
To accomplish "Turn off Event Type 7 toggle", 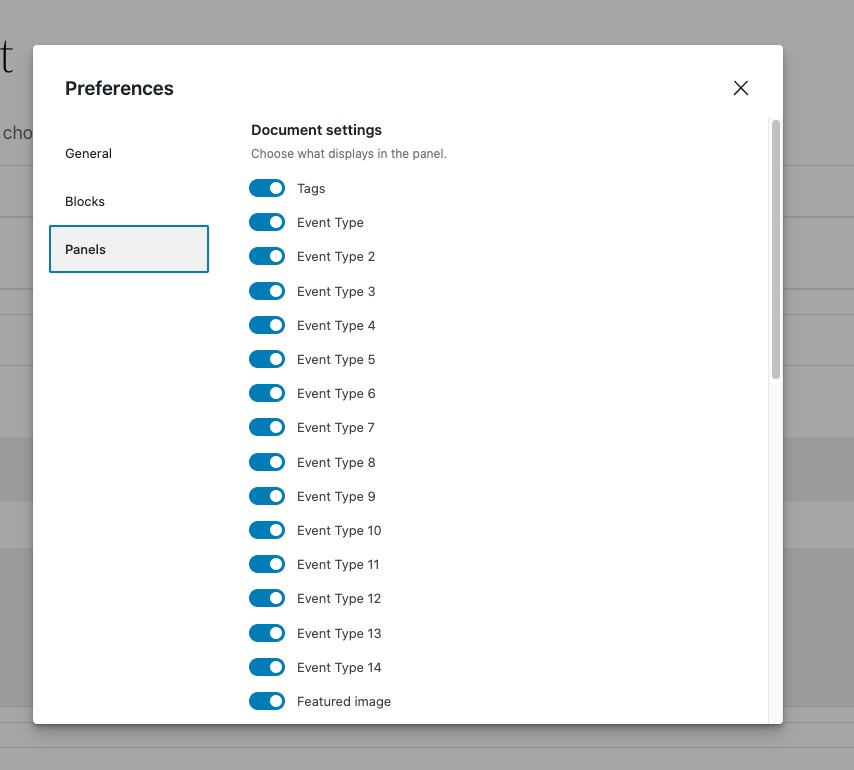I will point(267,427).
